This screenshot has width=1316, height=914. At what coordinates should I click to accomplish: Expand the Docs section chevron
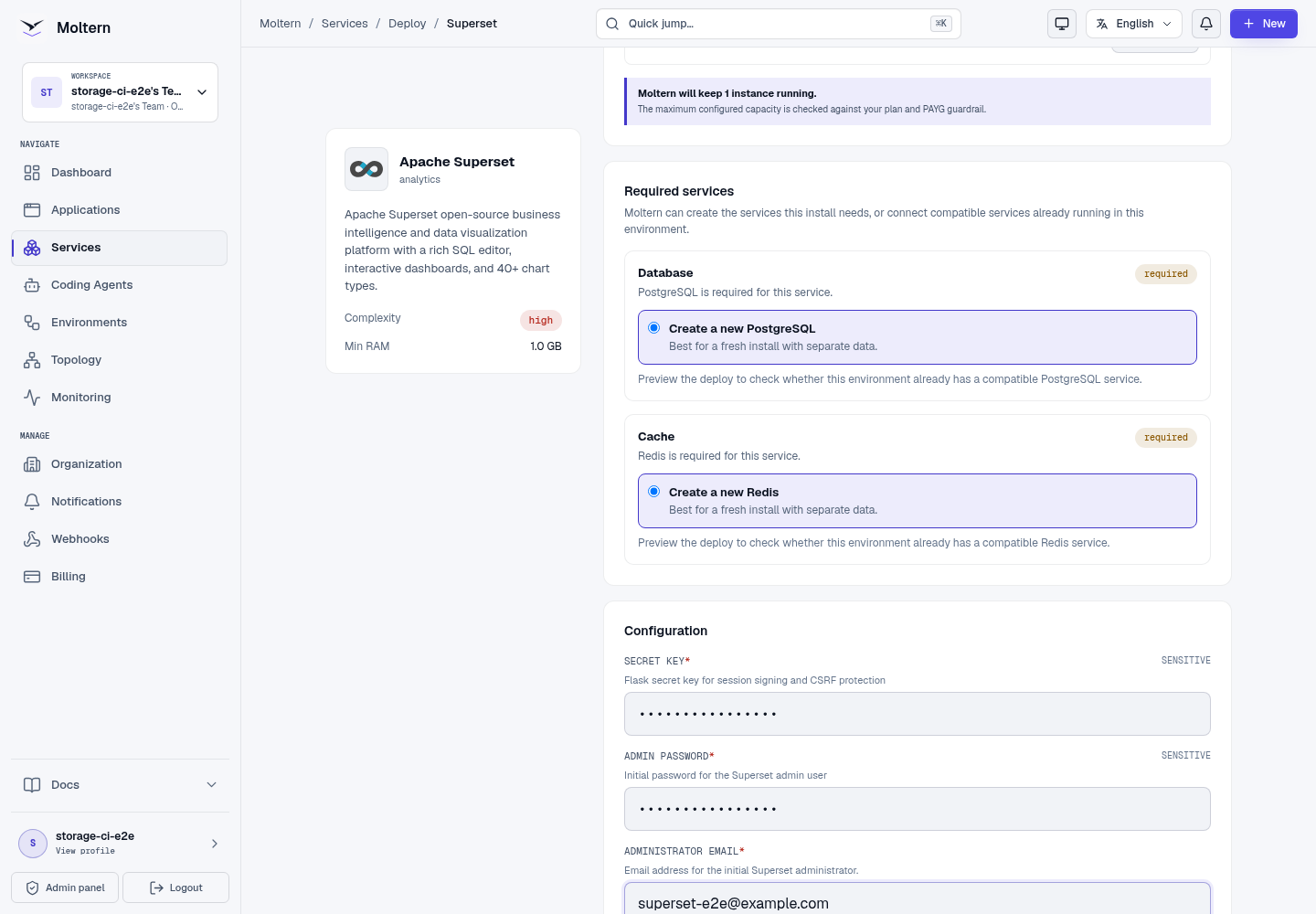tap(212, 785)
